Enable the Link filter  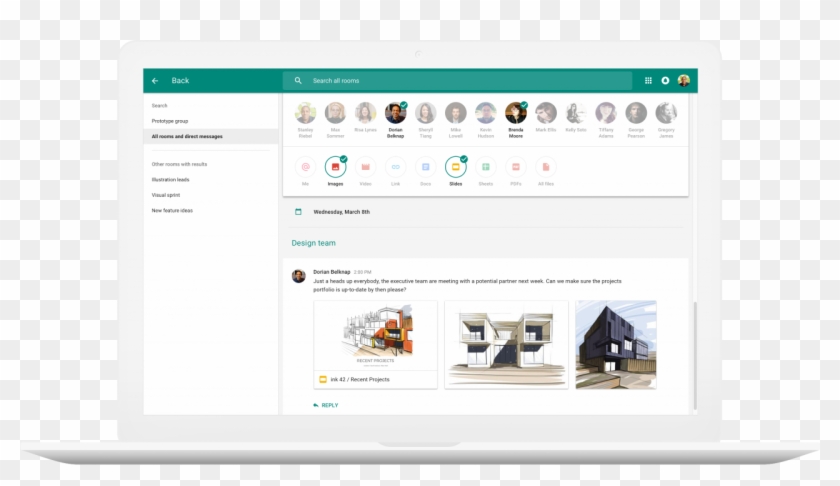tap(395, 167)
